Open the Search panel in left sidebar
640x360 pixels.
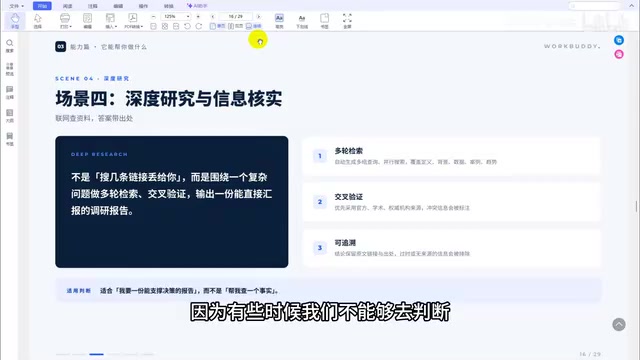[10, 46]
